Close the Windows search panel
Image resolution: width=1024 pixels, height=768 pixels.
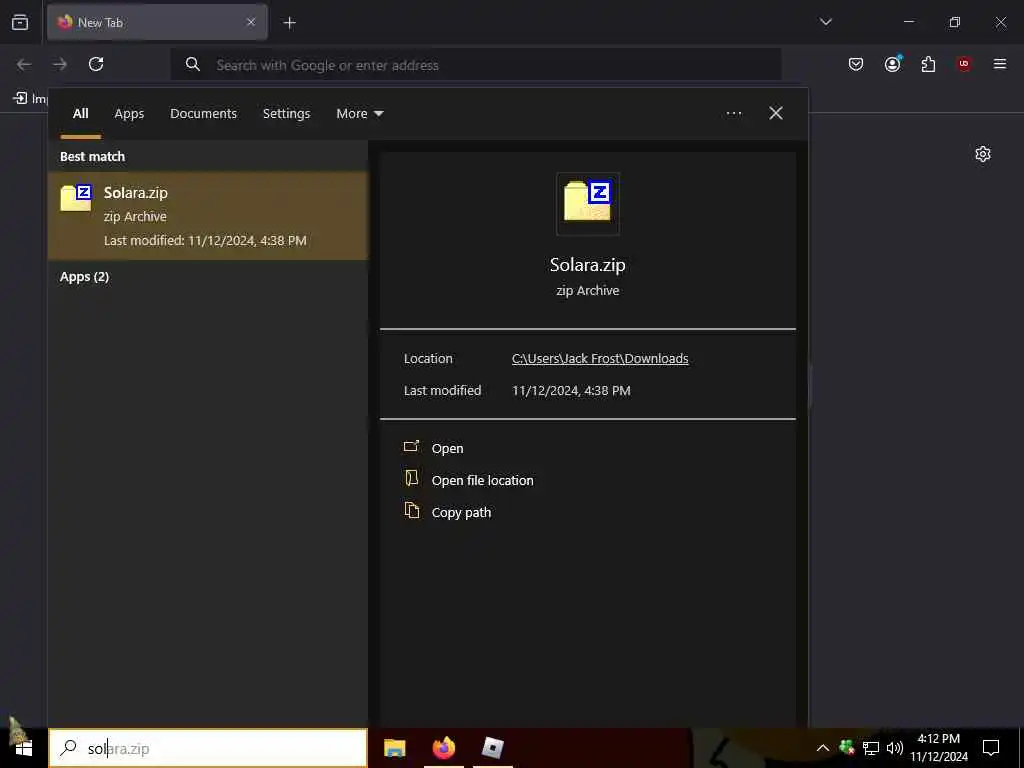(775, 113)
